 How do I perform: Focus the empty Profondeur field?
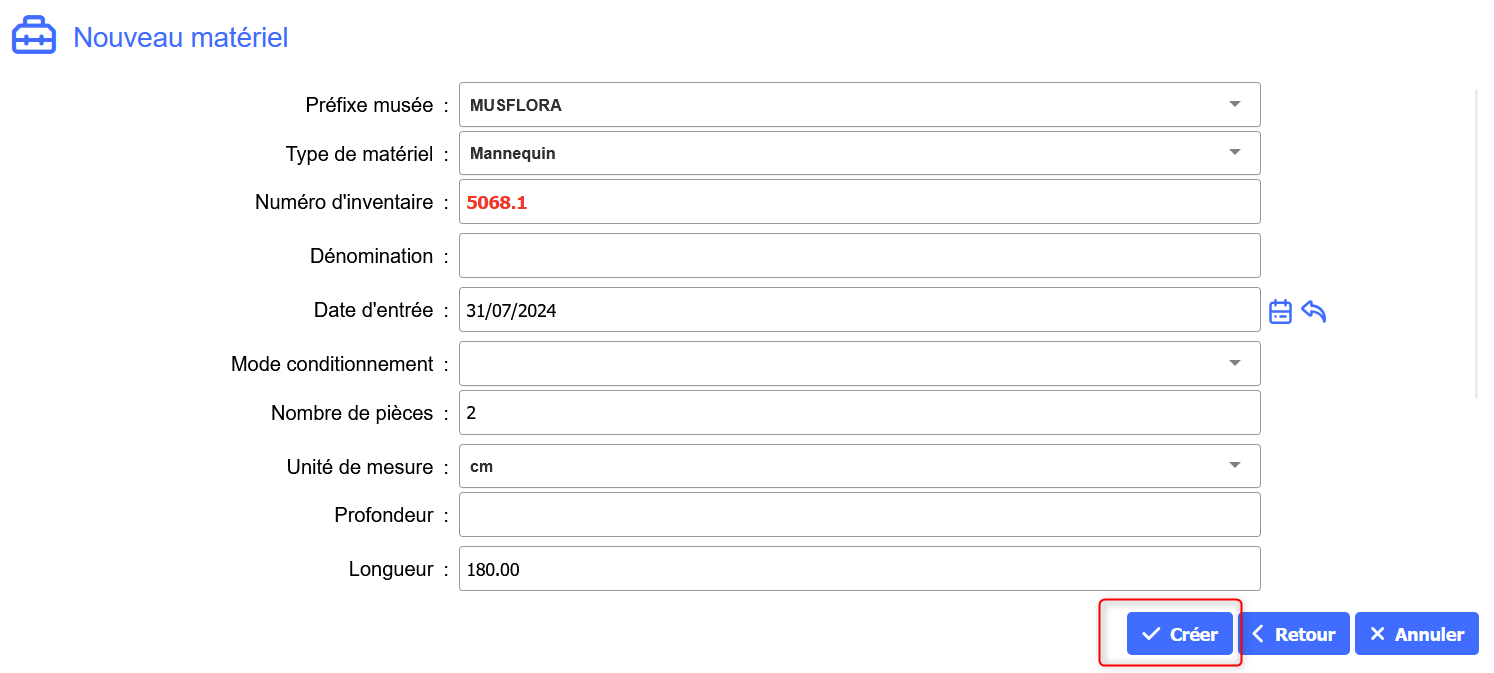pos(858,515)
